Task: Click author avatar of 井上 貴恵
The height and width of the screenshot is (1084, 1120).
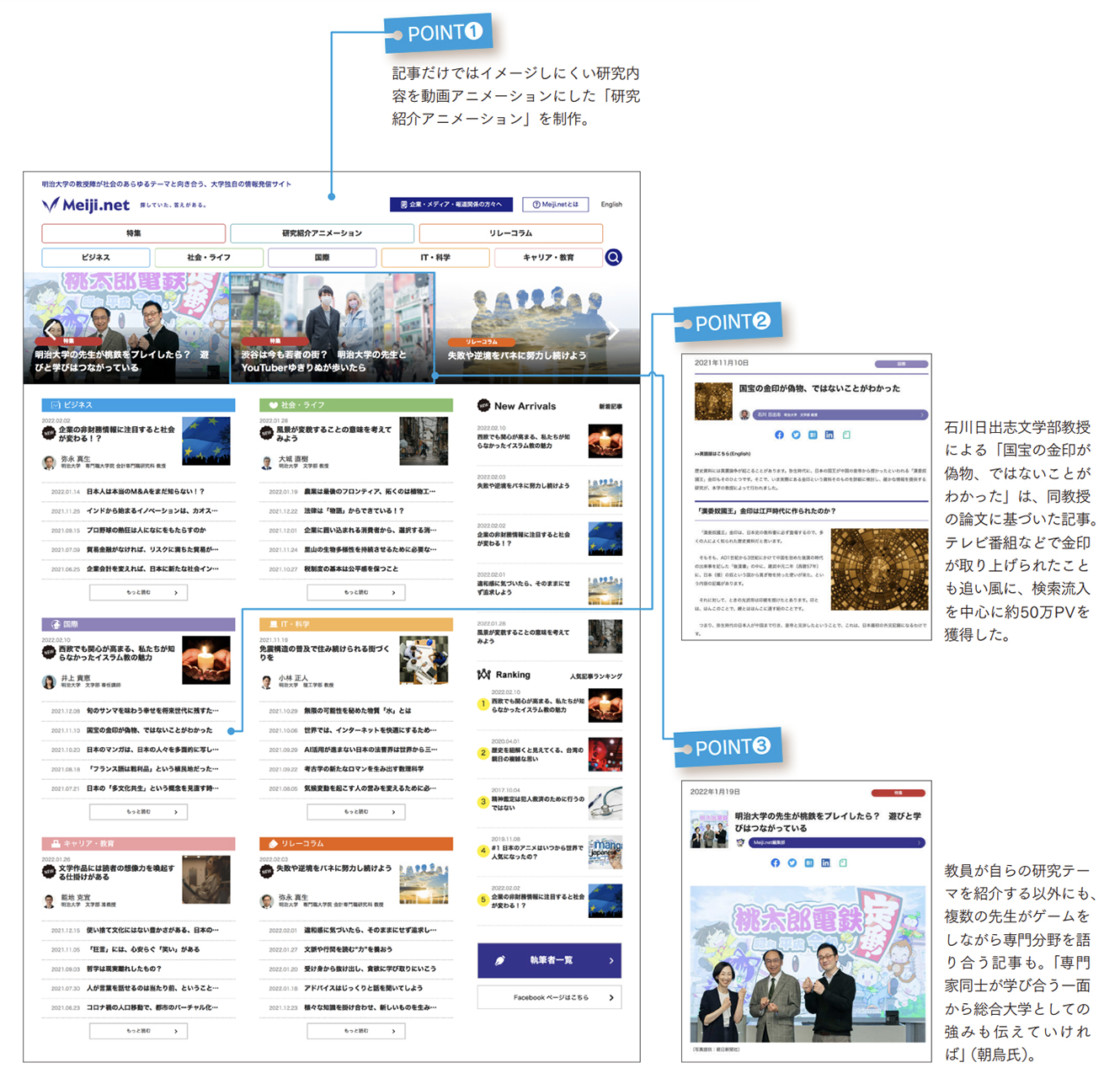Action: (x=49, y=681)
